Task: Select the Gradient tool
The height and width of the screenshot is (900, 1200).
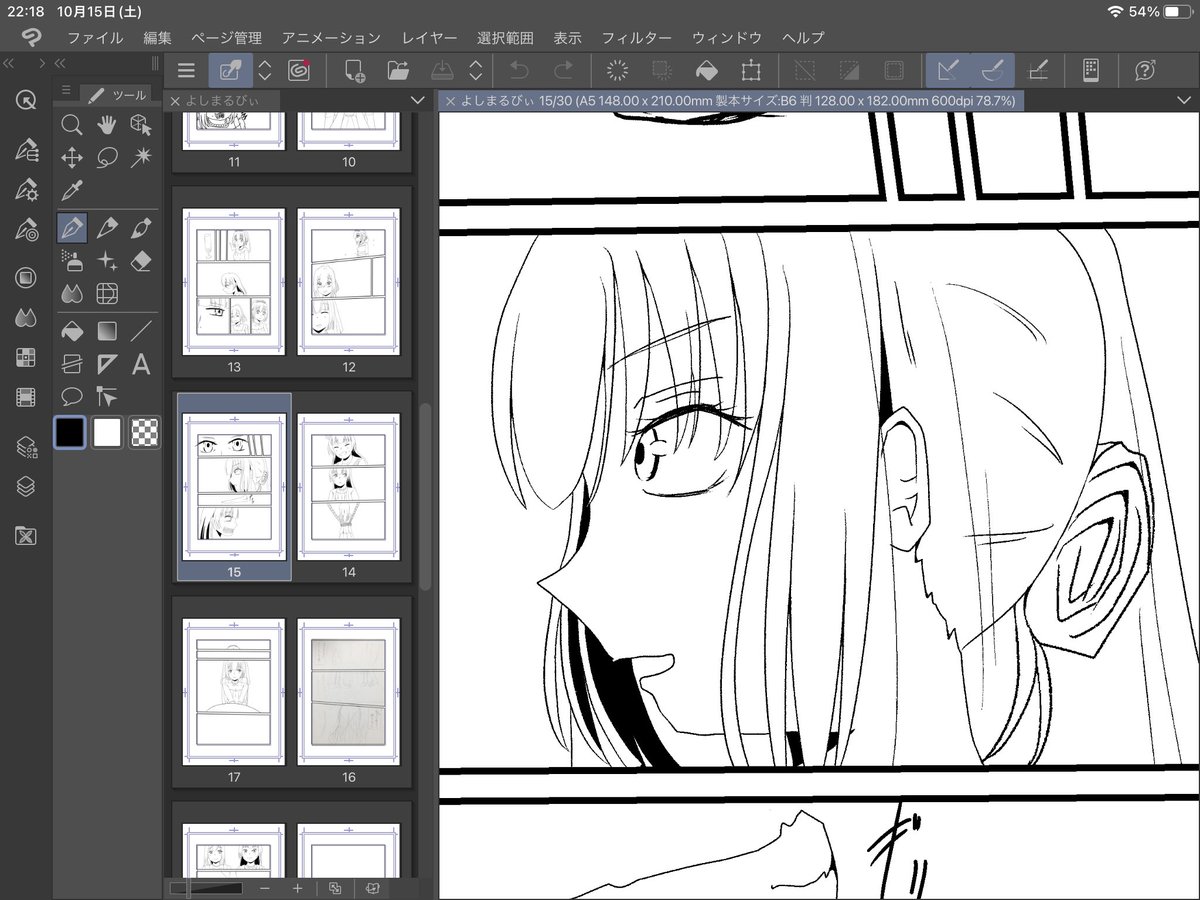Action: 107,331
